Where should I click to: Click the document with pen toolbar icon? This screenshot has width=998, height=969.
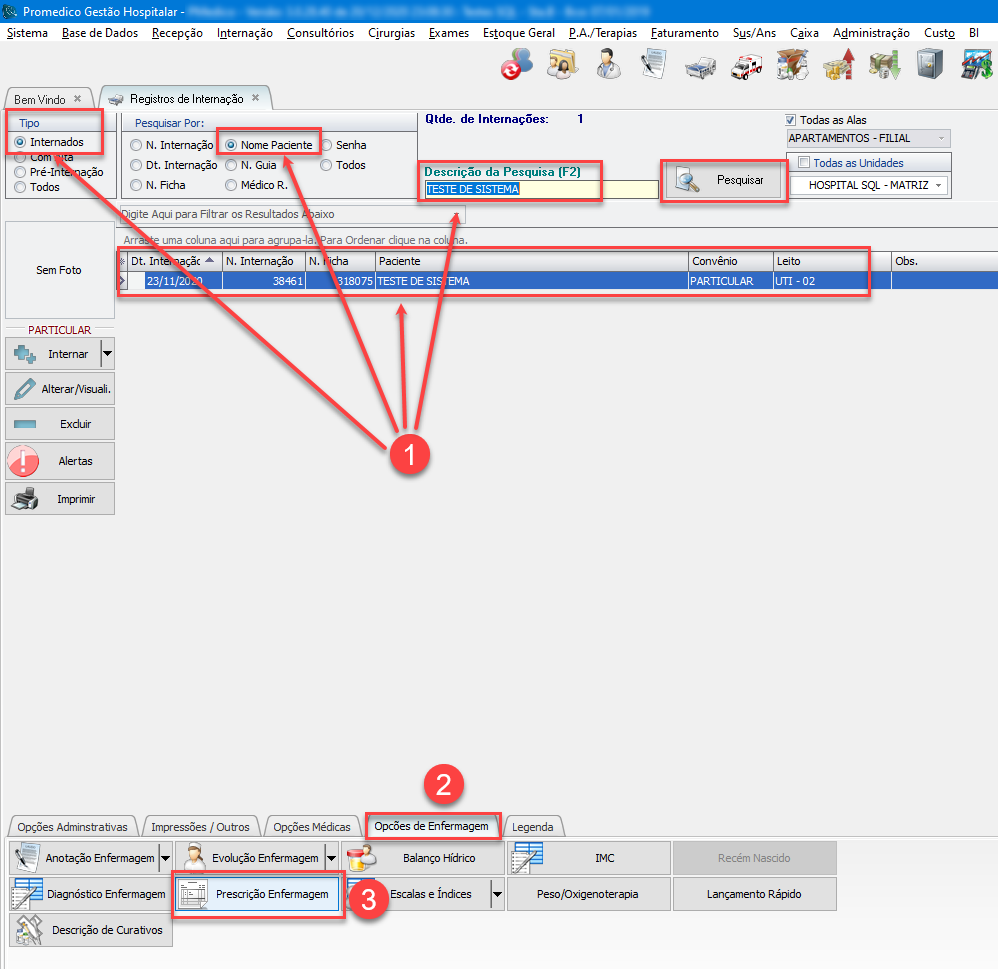(x=653, y=67)
